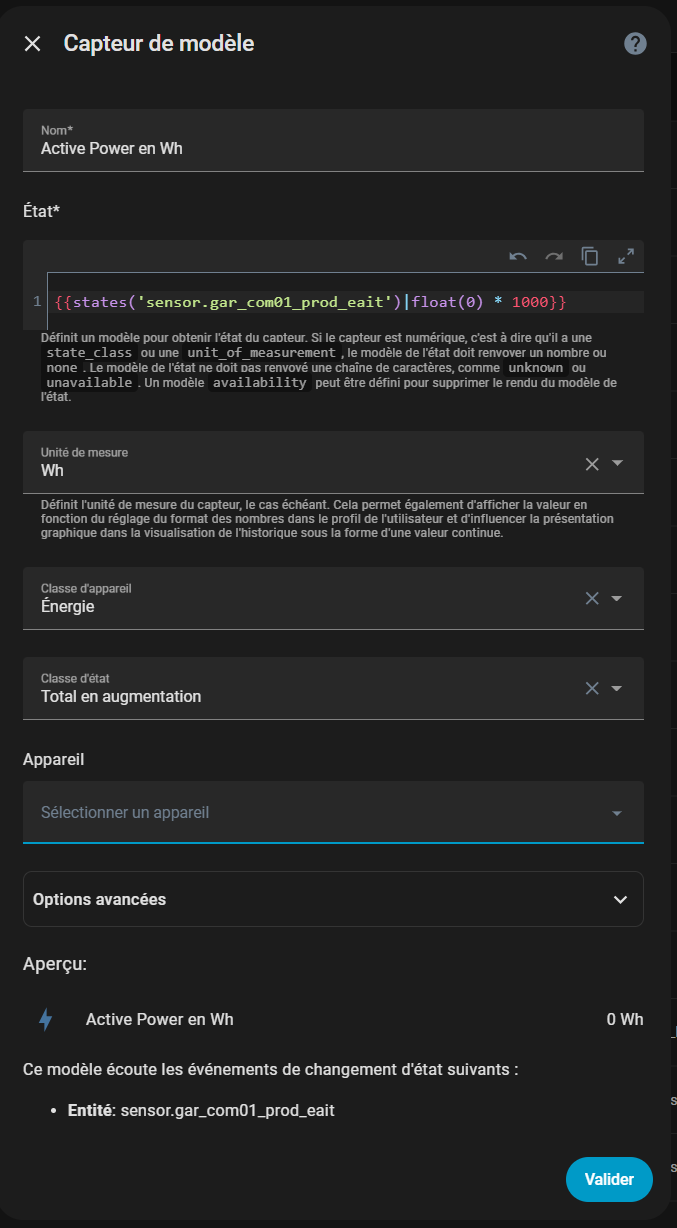Viewport: 677px width, 1228px height.
Task: Expand the Options avancées section
Action: click(333, 899)
